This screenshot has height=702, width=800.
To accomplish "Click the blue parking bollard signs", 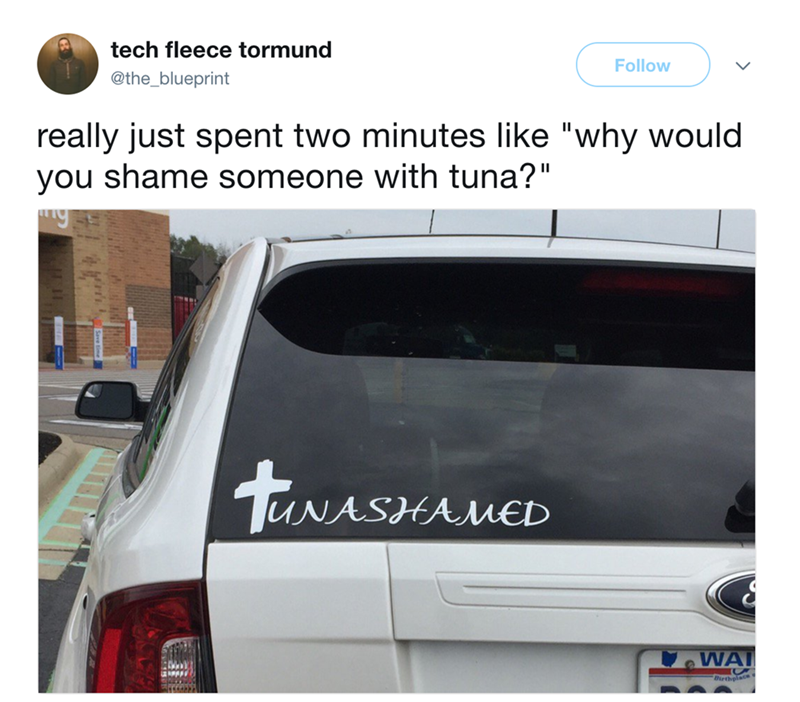I will coord(96,342).
